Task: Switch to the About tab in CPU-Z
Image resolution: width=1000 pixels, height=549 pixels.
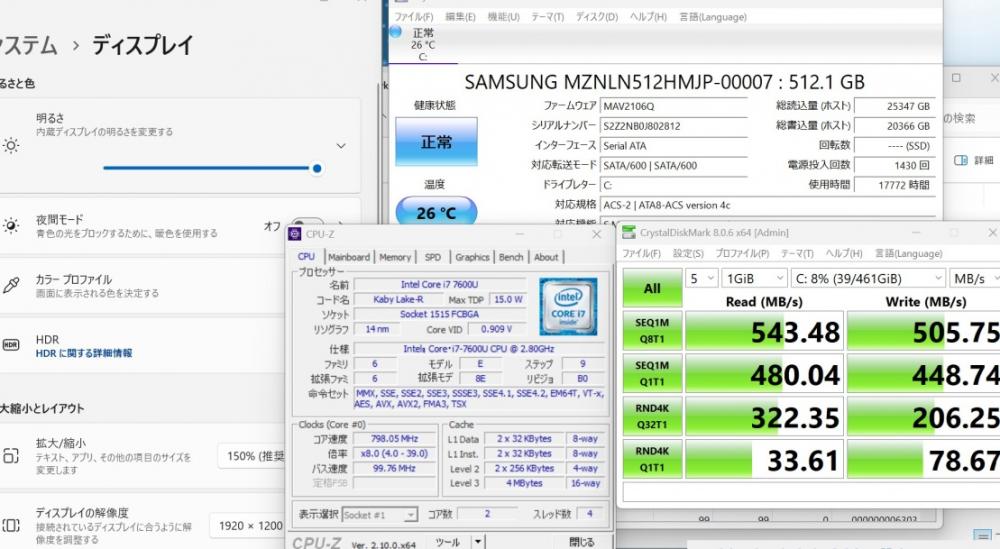Action: point(546,257)
